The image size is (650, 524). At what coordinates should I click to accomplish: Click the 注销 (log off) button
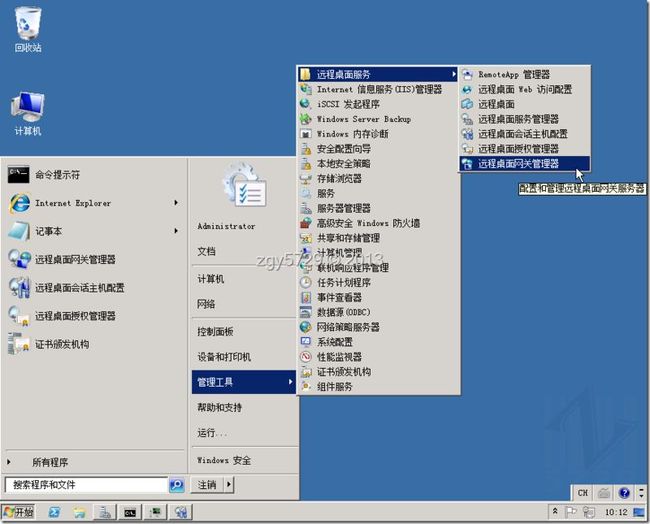pos(207,484)
